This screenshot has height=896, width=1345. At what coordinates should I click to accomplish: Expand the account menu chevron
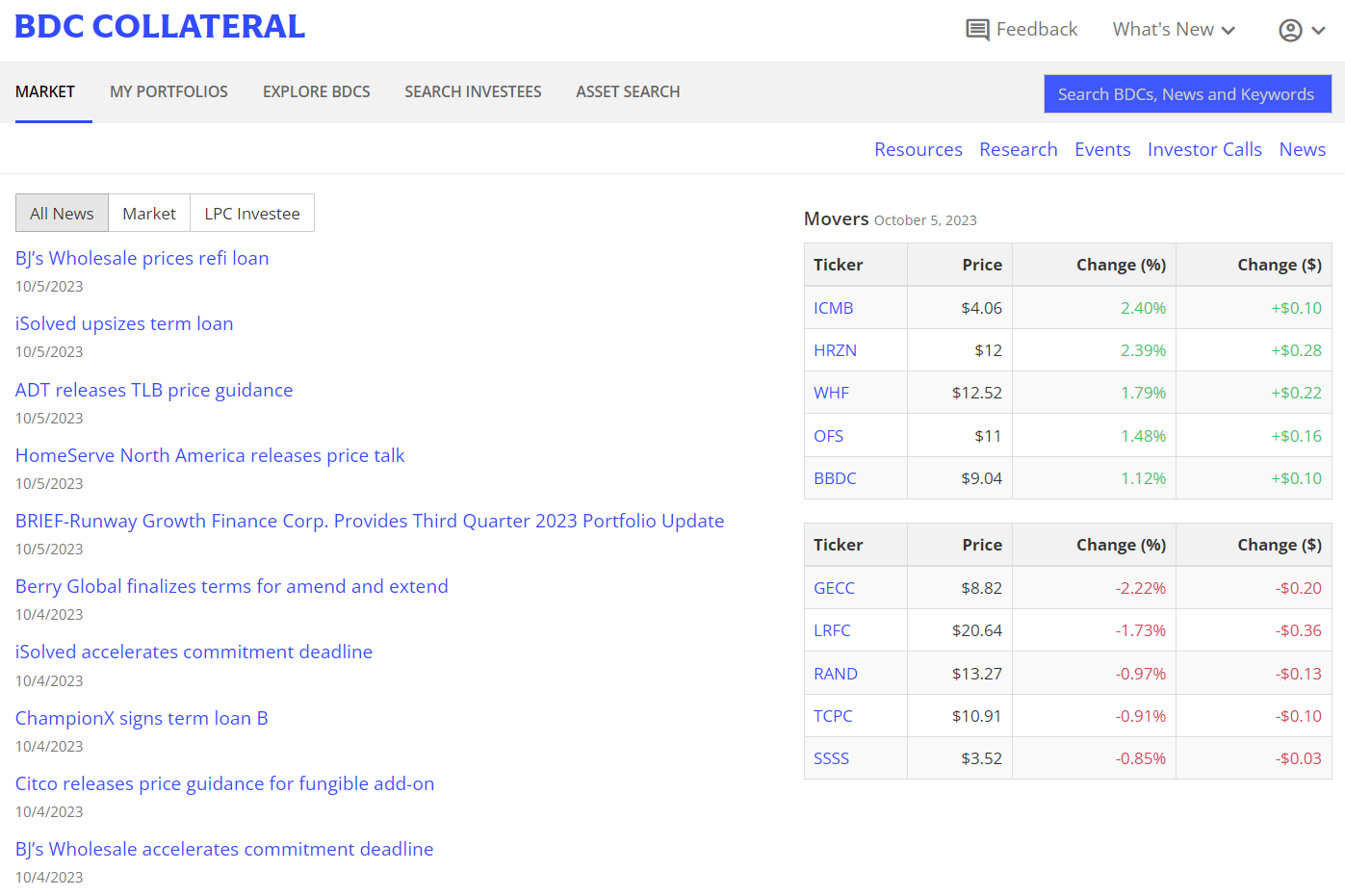coord(1319,31)
